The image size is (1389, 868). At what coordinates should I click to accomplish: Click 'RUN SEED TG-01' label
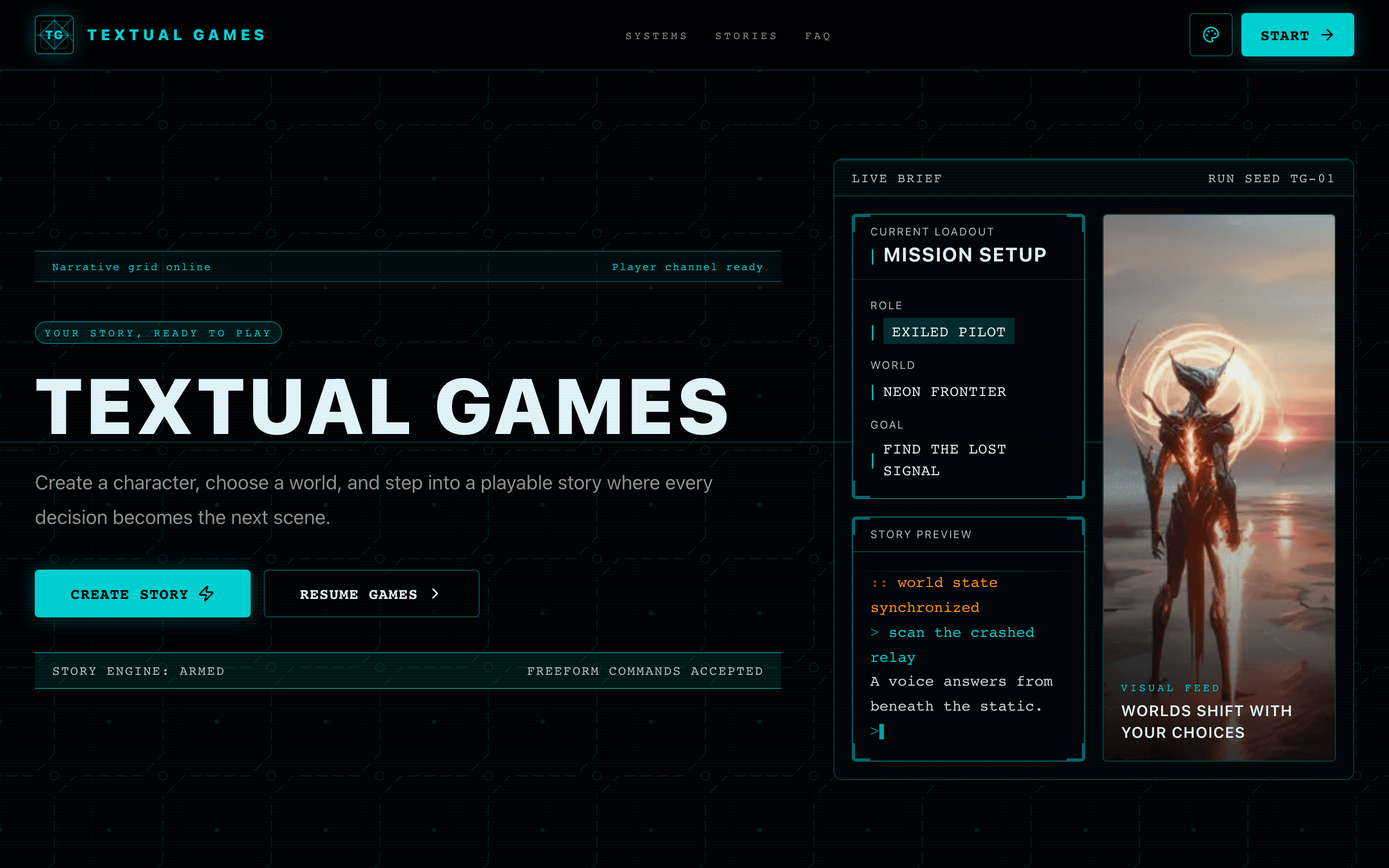point(1271,178)
